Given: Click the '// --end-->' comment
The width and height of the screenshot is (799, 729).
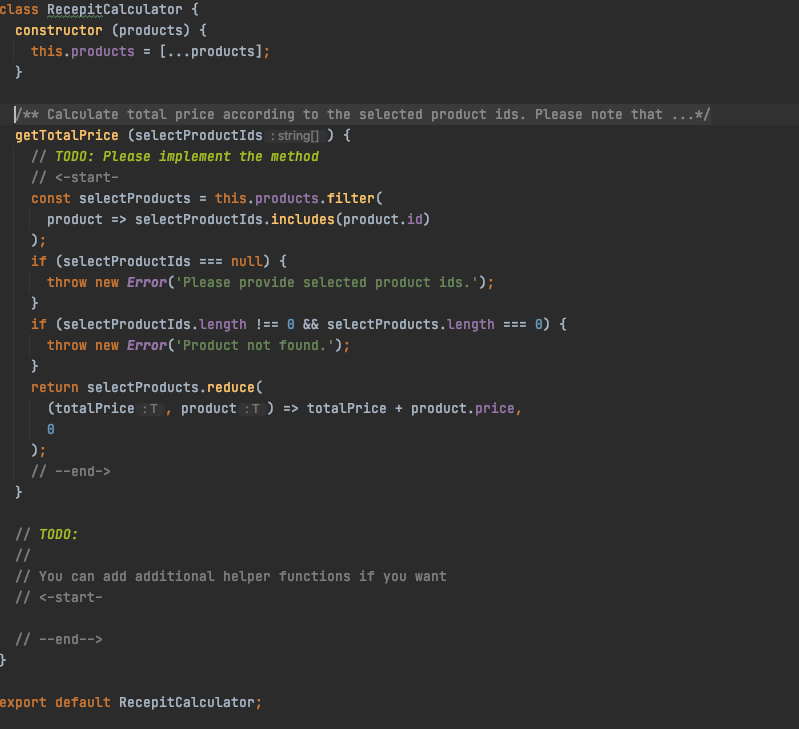Looking at the screenshot, I should [x=59, y=639].
